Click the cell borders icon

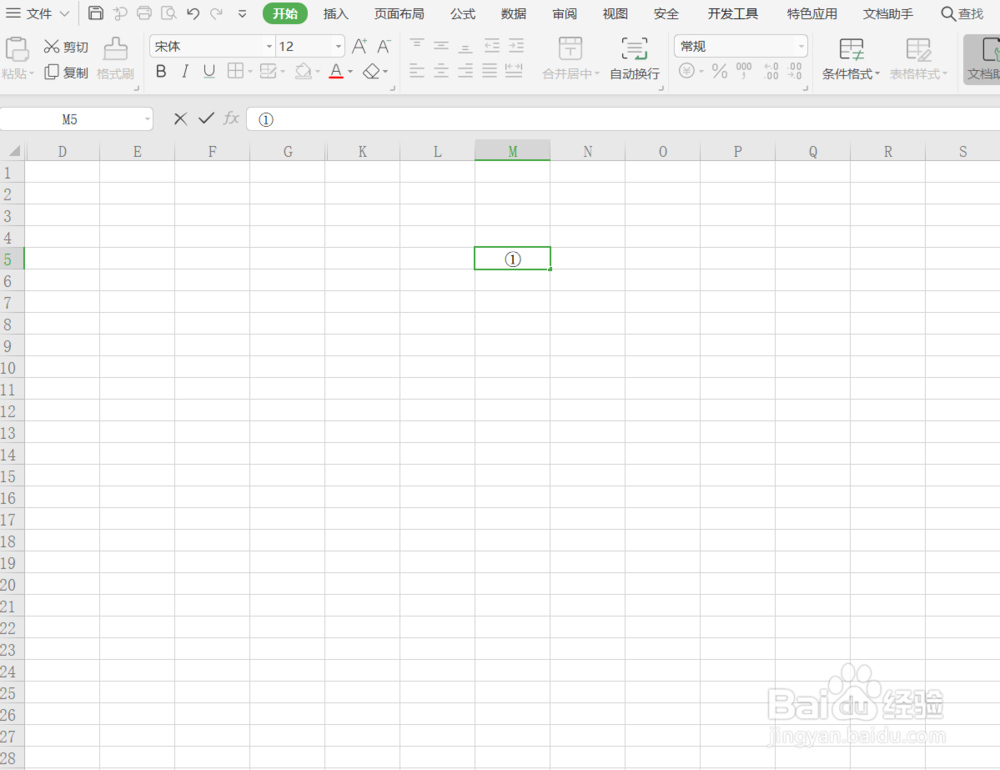pyautogui.click(x=235, y=71)
